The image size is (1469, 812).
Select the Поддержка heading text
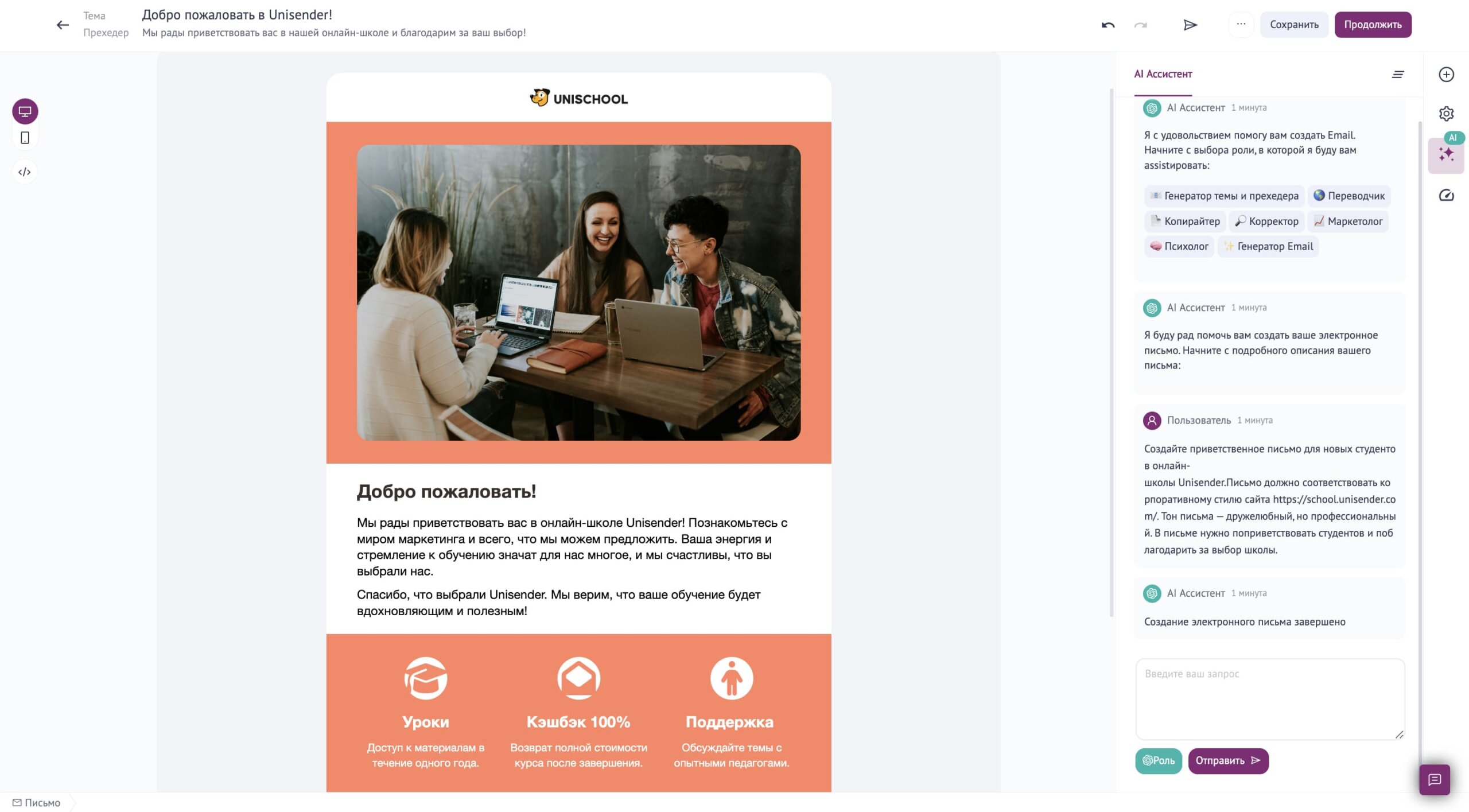click(730, 721)
